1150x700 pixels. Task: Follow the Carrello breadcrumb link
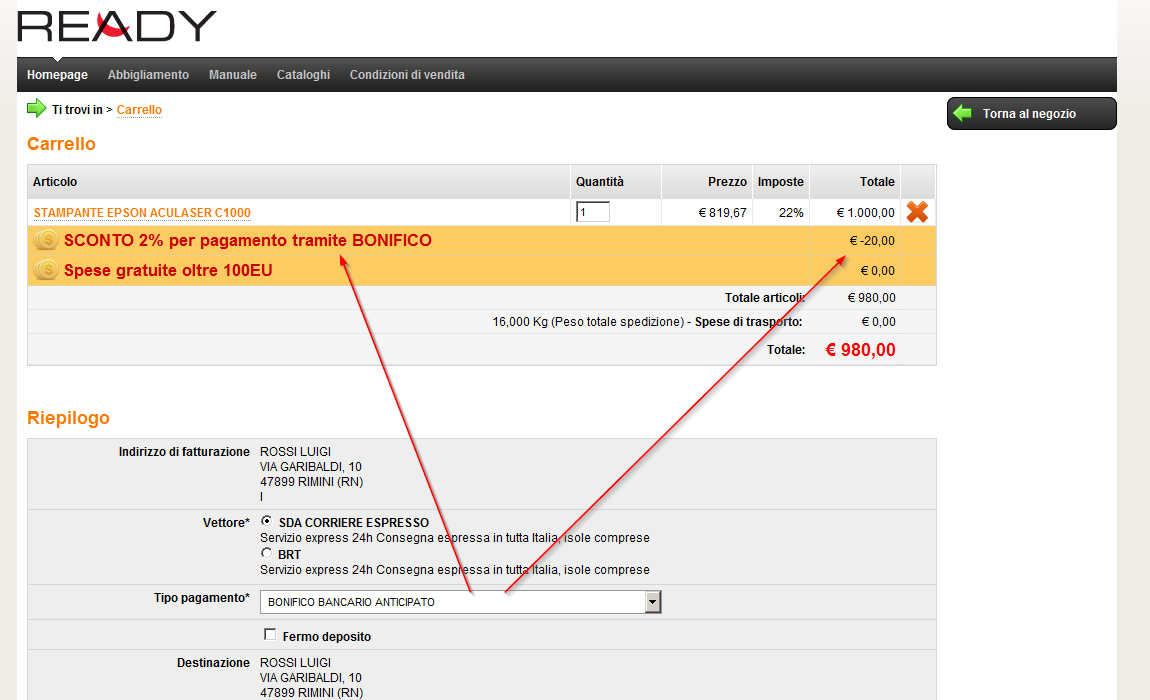[x=139, y=110]
